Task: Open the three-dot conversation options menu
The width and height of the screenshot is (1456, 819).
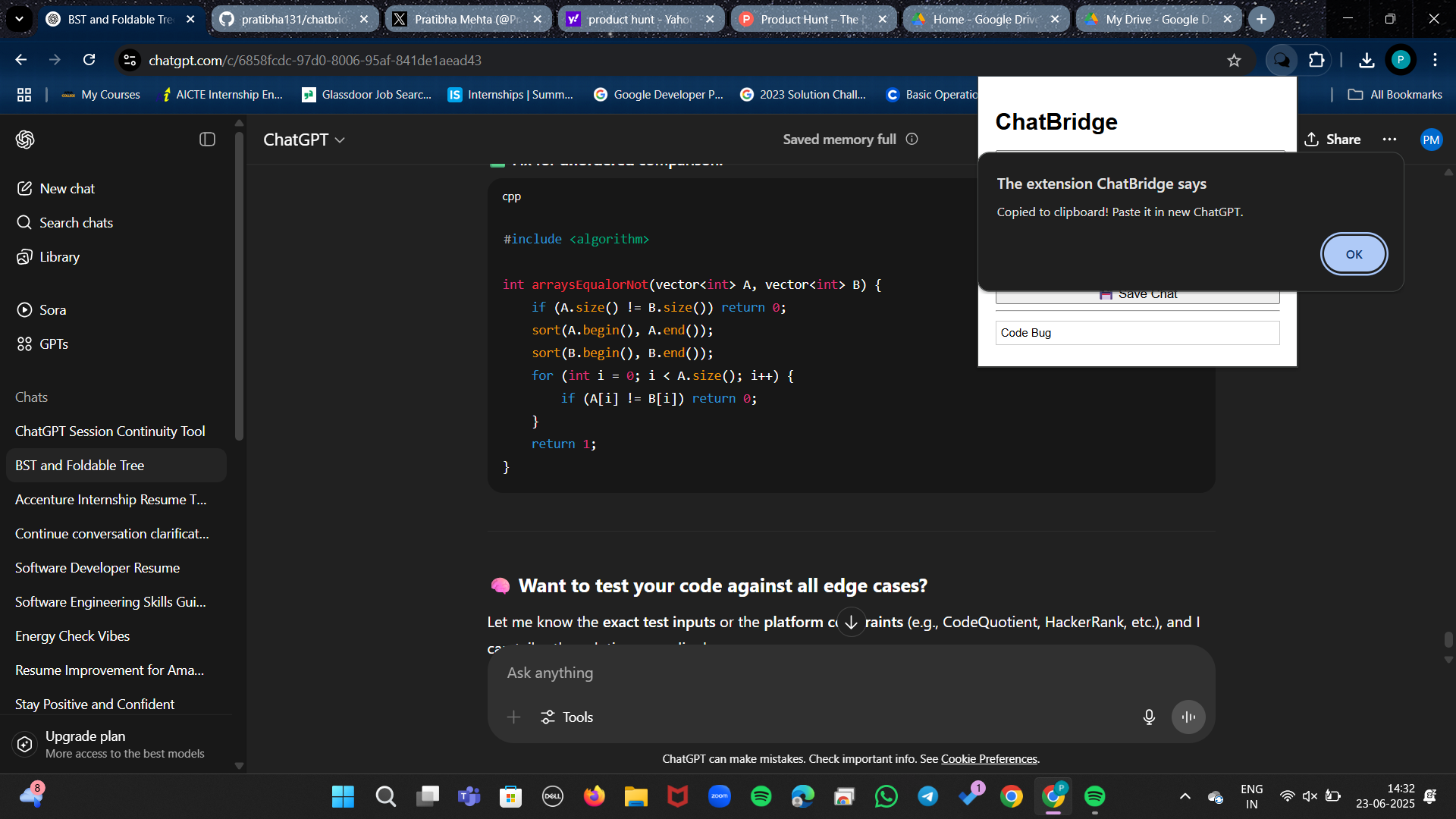Action: [x=1389, y=140]
